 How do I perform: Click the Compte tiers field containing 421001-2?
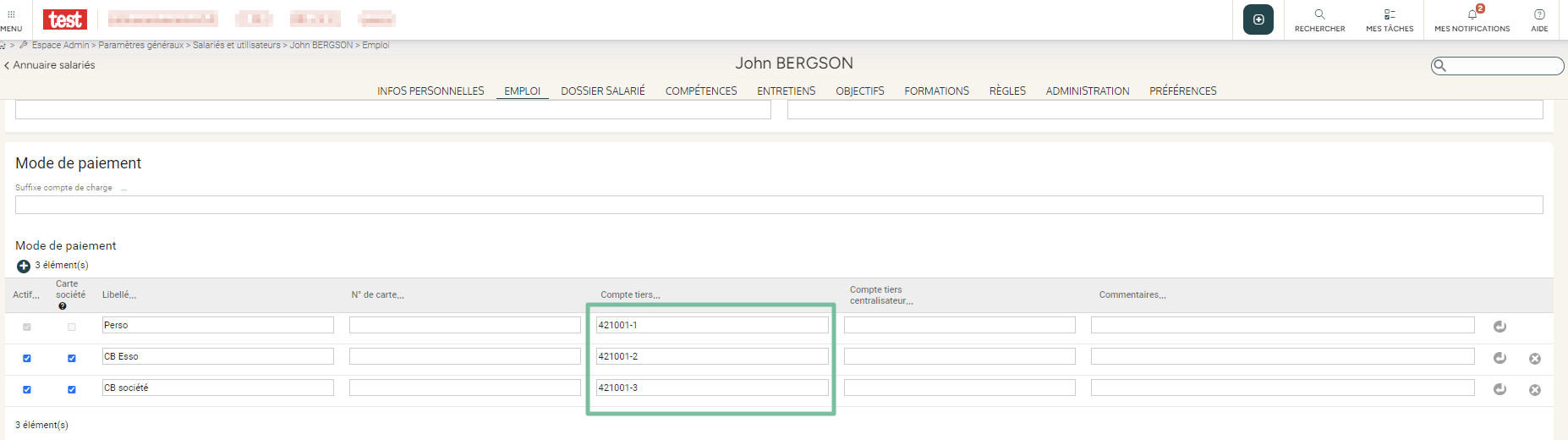pos(711,356)
